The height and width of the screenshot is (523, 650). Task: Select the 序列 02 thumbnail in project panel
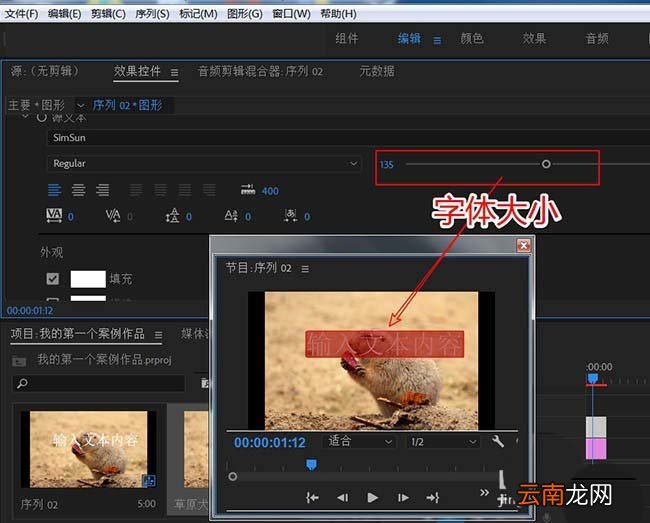[89, 449]
